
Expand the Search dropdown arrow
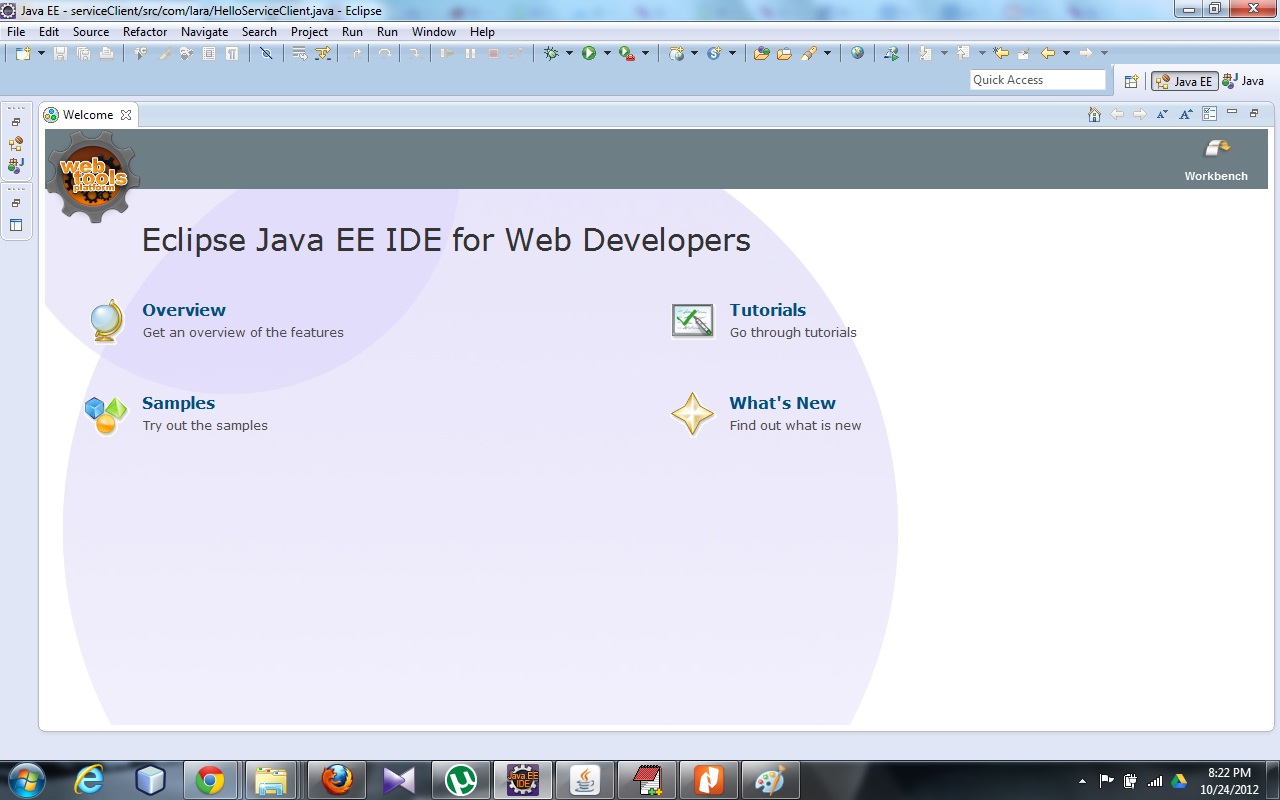click(x=827, y=53)
